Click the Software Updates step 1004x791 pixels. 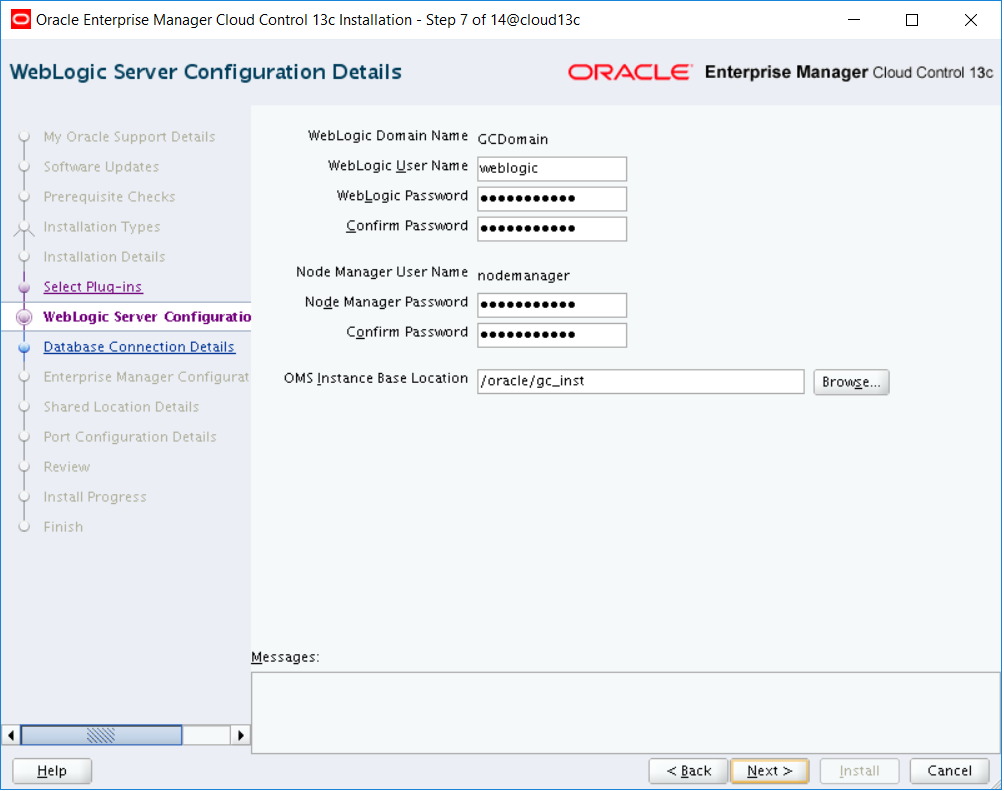(x=101, y=167)
